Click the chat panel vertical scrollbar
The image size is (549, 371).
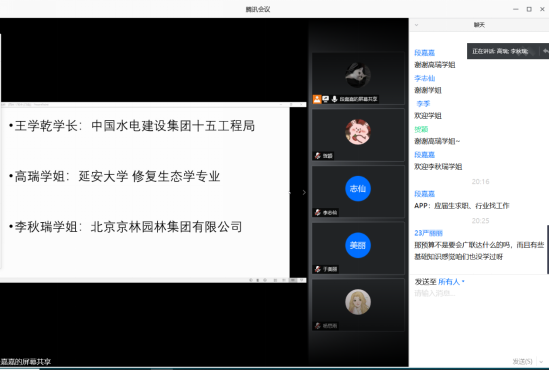[548, 250]
